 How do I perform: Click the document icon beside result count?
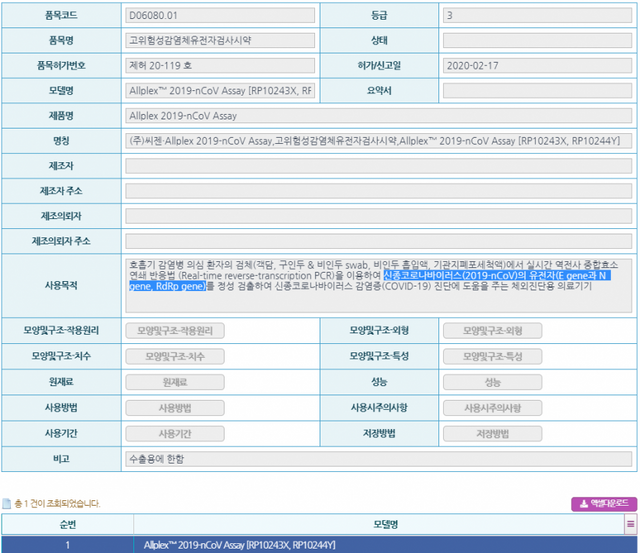[x=6, y=504]
